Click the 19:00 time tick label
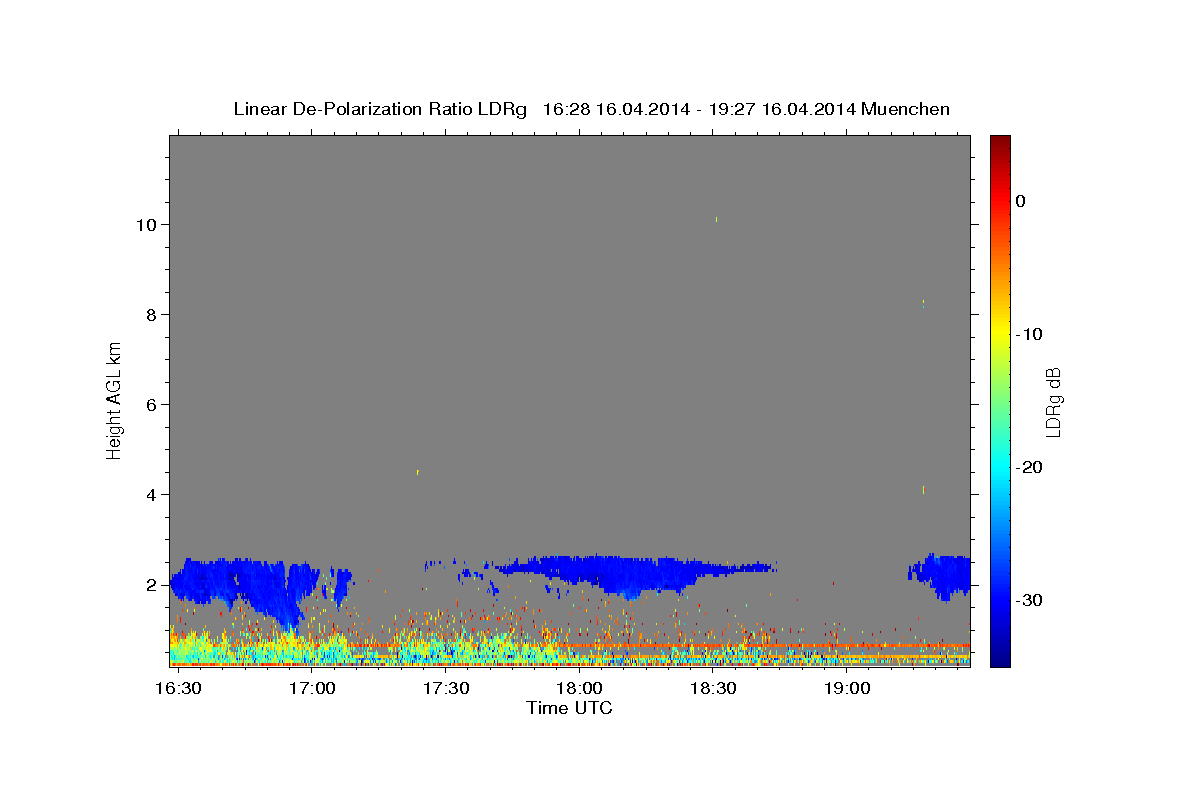 tap(846, 689)
